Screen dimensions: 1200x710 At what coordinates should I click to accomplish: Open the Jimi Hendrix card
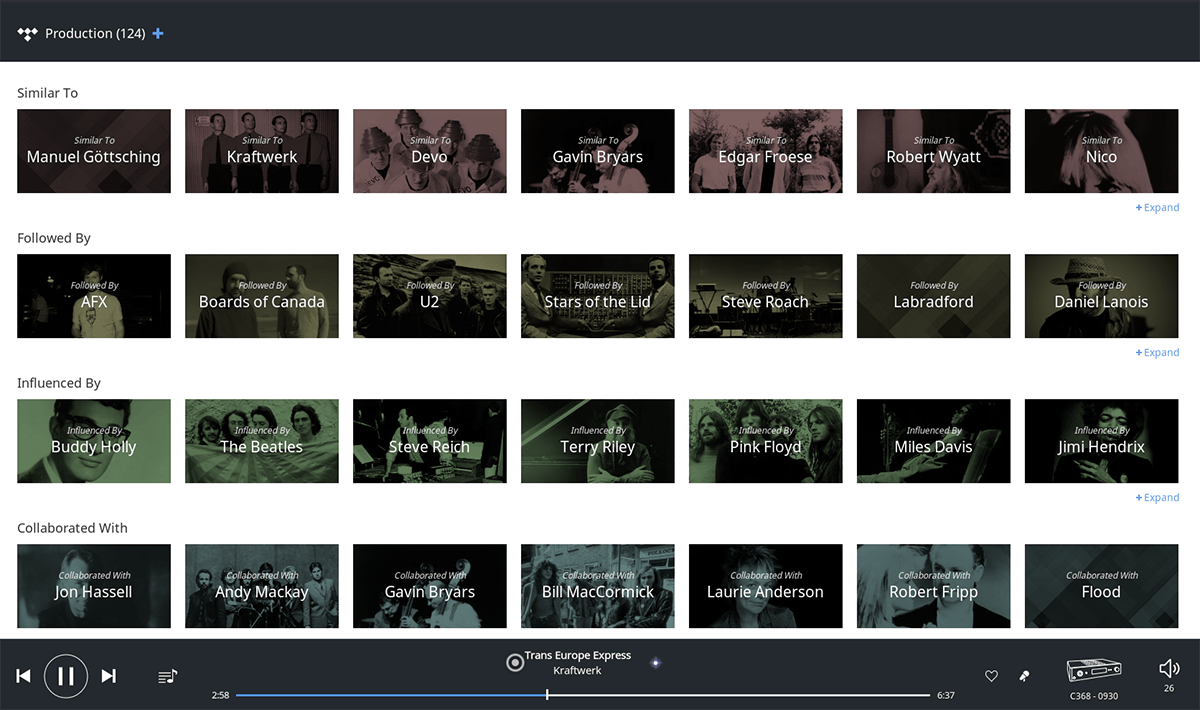pos(1102,441)
